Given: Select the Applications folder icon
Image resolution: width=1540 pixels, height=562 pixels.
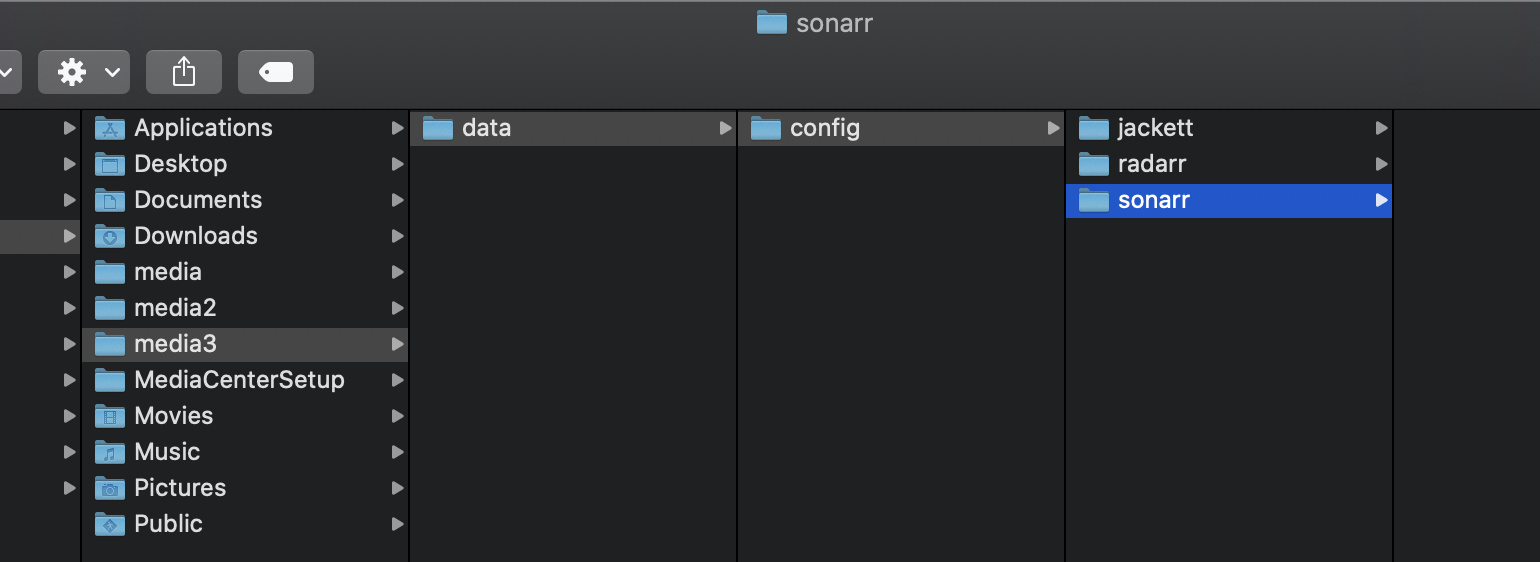Looking at the screenshot, I should coord(110,128).
